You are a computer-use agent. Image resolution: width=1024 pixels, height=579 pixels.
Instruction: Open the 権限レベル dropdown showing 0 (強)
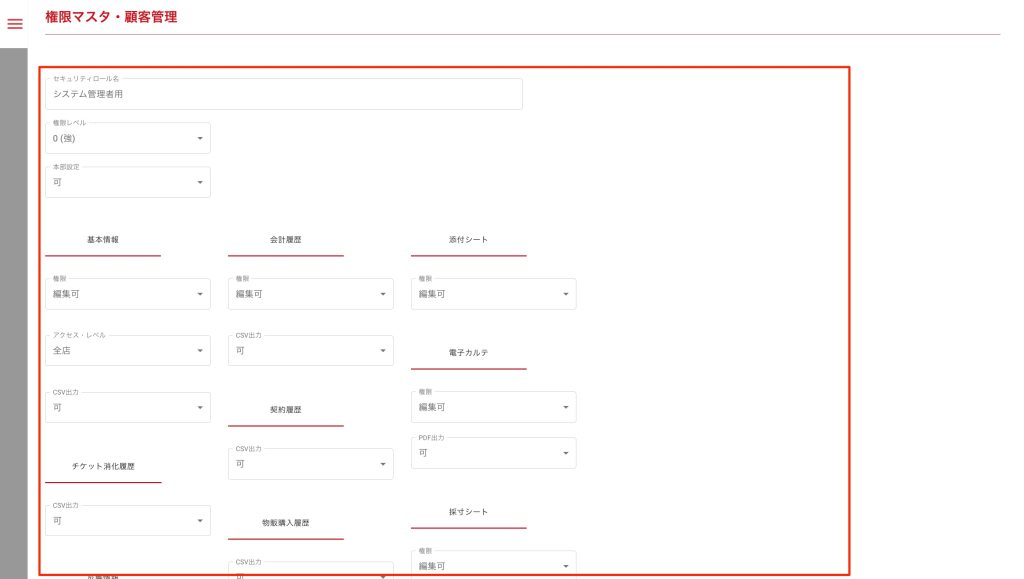[x=127, y=138]
